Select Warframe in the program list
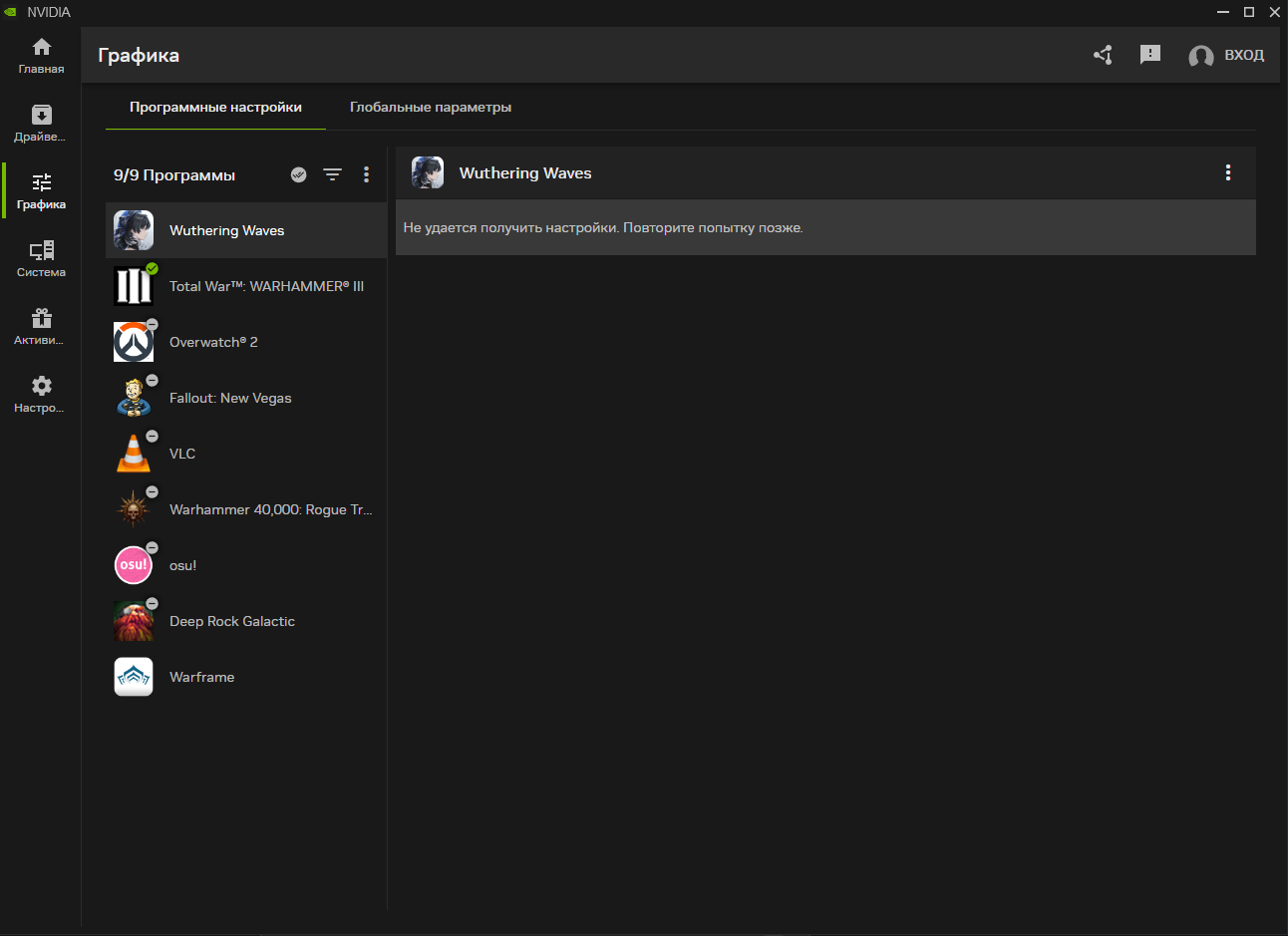Screen dimensions: 1288x936 246,677
